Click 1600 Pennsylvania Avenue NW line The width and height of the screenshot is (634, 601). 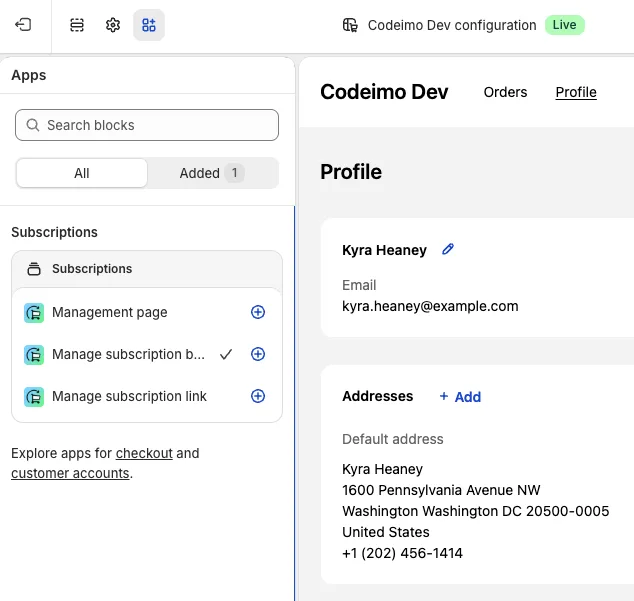441,490
